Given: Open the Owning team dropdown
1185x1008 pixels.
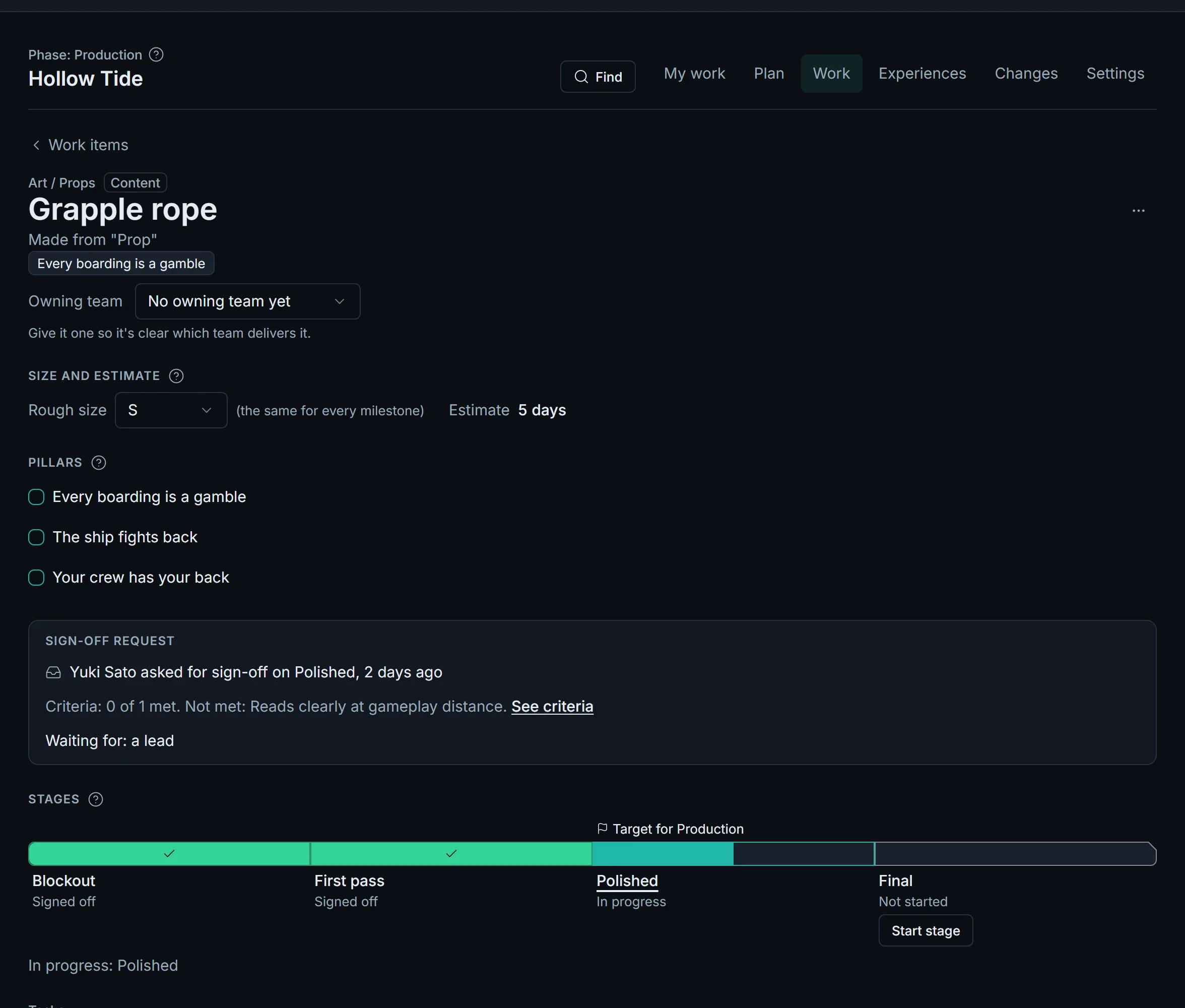Looking at the screenshot, I should 247,301.
